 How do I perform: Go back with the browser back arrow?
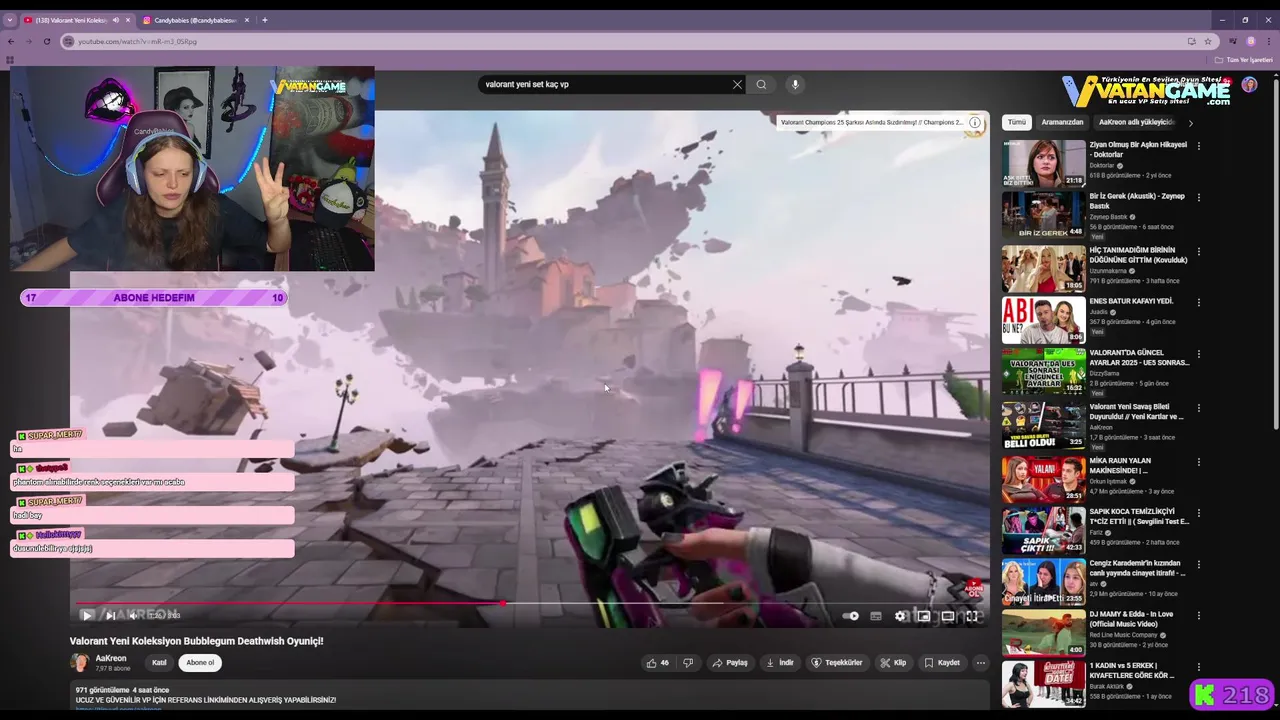pyautogui.click(x=11, y=41)
